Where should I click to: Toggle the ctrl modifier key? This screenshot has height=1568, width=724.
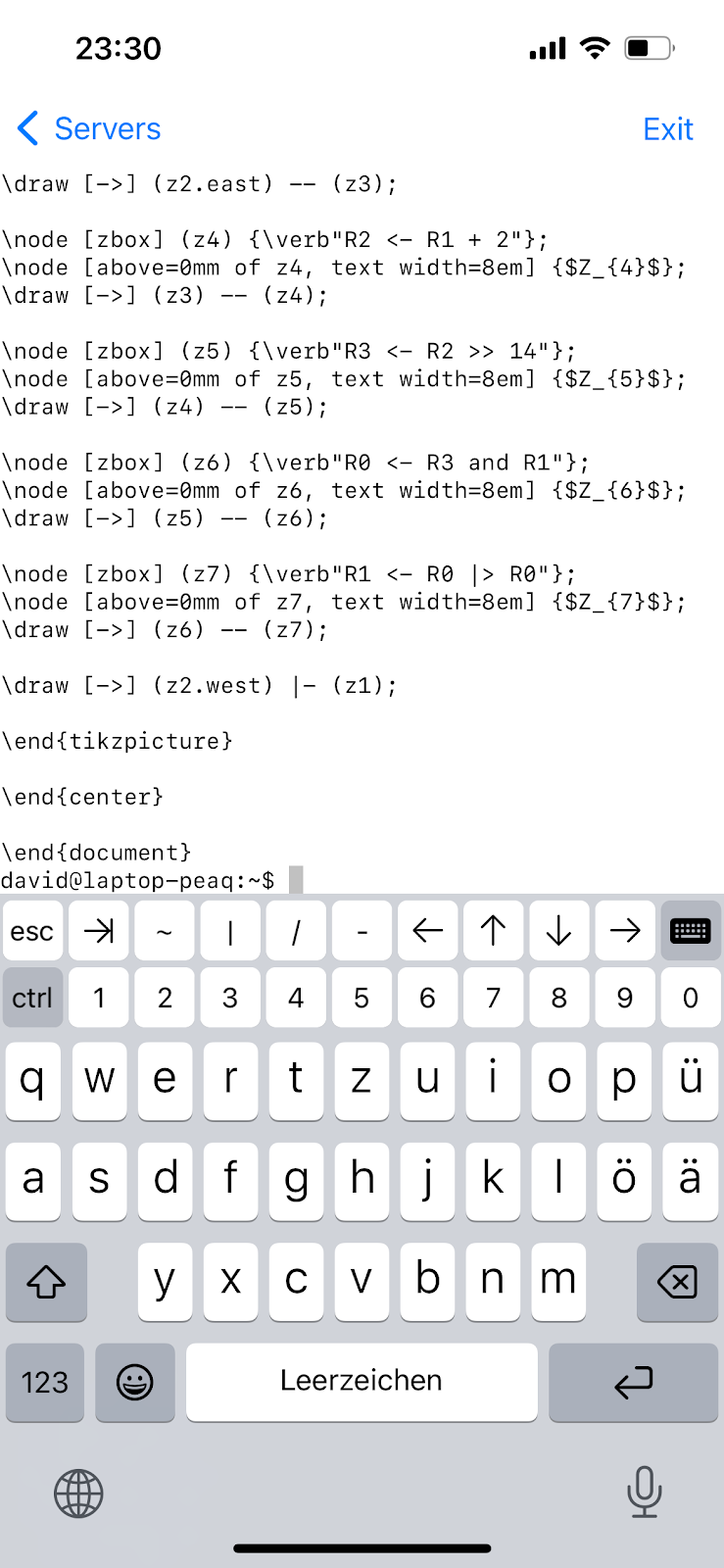point(32,998)
